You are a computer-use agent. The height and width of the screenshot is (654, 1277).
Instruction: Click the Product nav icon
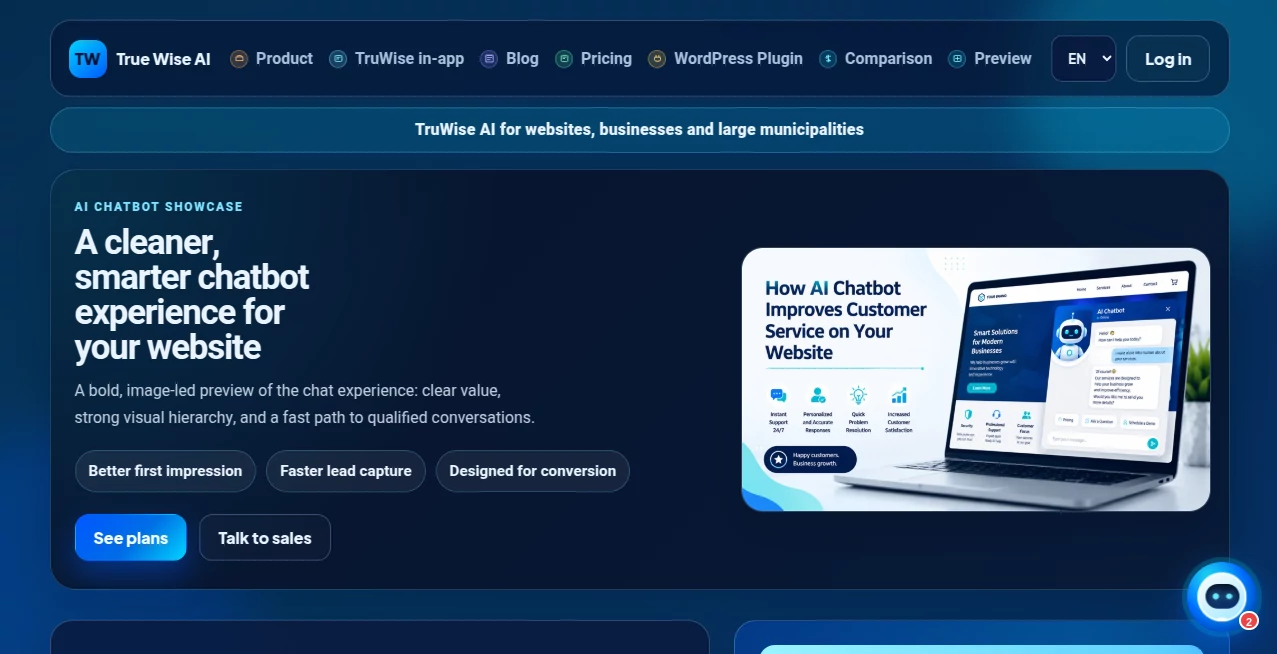pos(239,59)
